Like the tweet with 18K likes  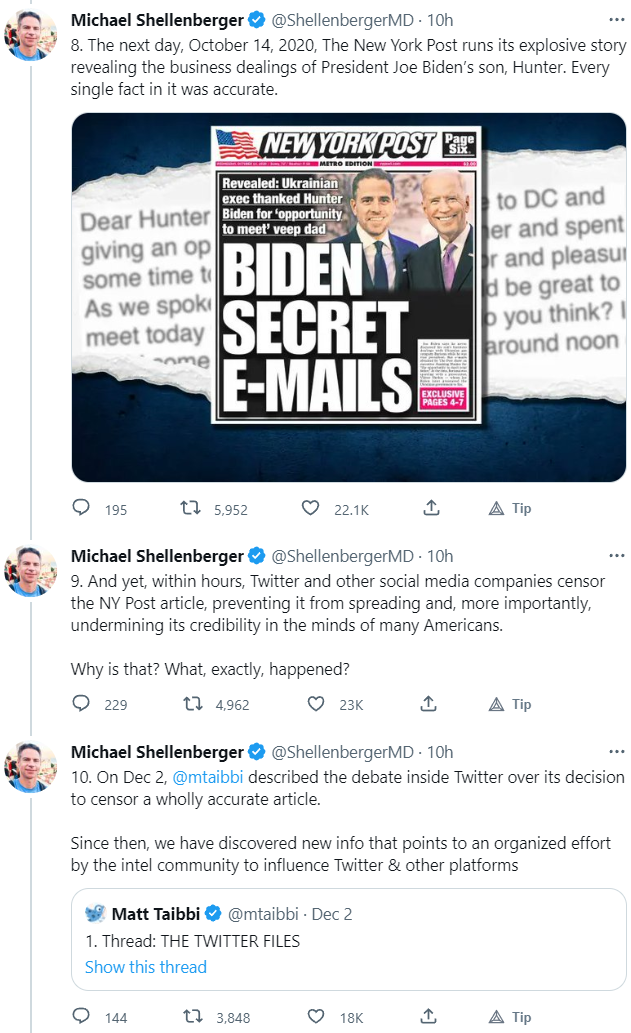315,1017
